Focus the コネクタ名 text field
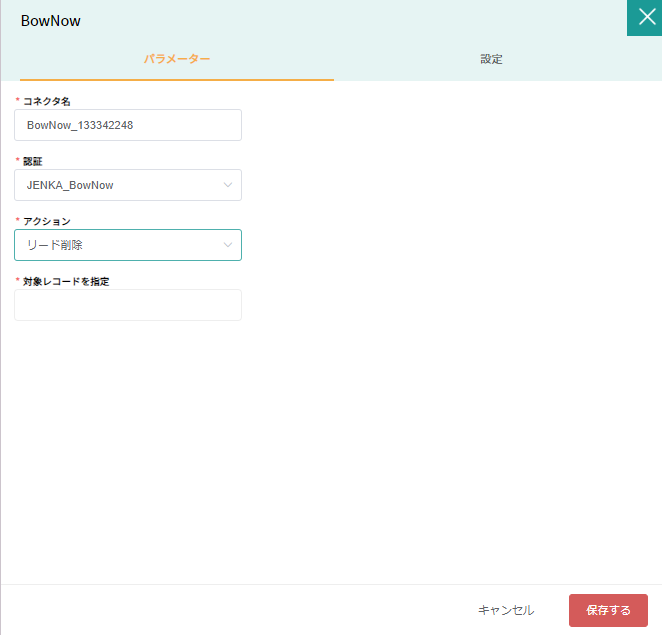The height and width of the screenshot is (635, 662). [x=128, y=125]
